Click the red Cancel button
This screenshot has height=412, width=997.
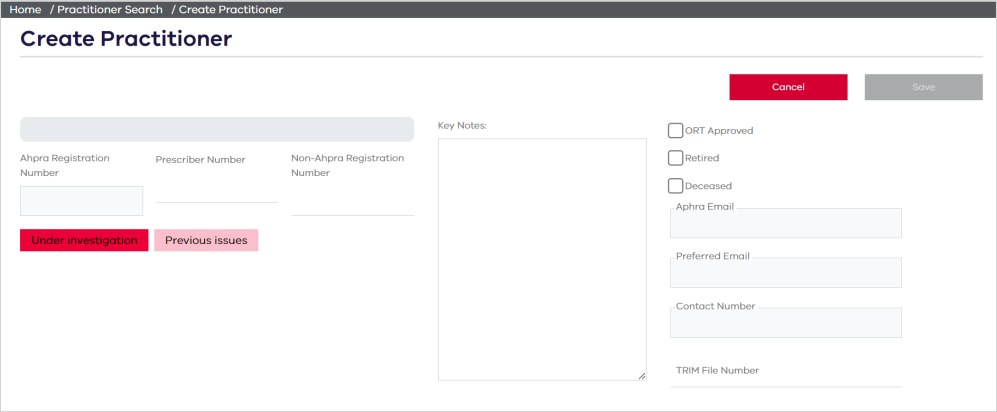point(788,87)
